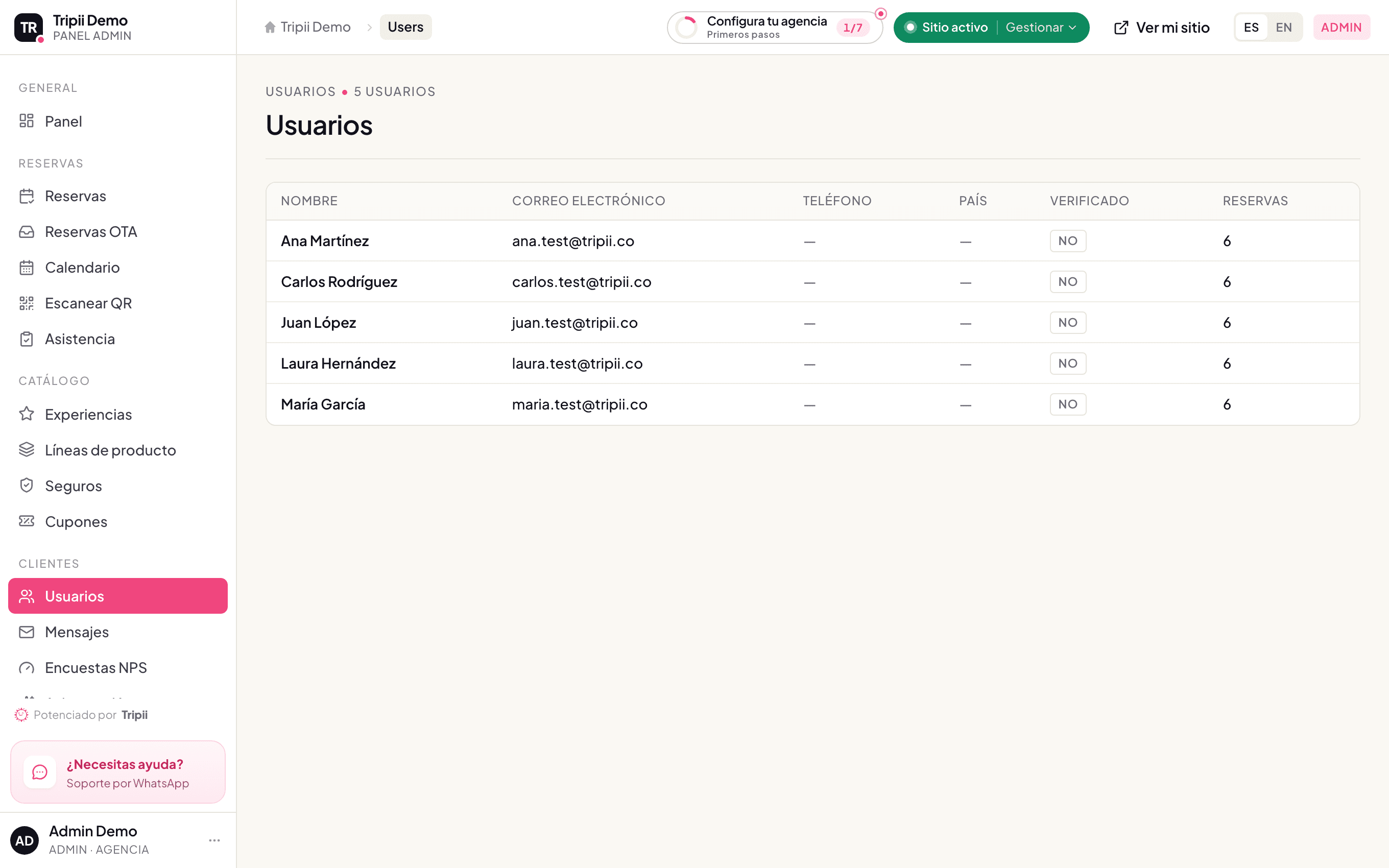Toggle the Sitio activo status indicator
1389x868 pixels.
(946, 28)
